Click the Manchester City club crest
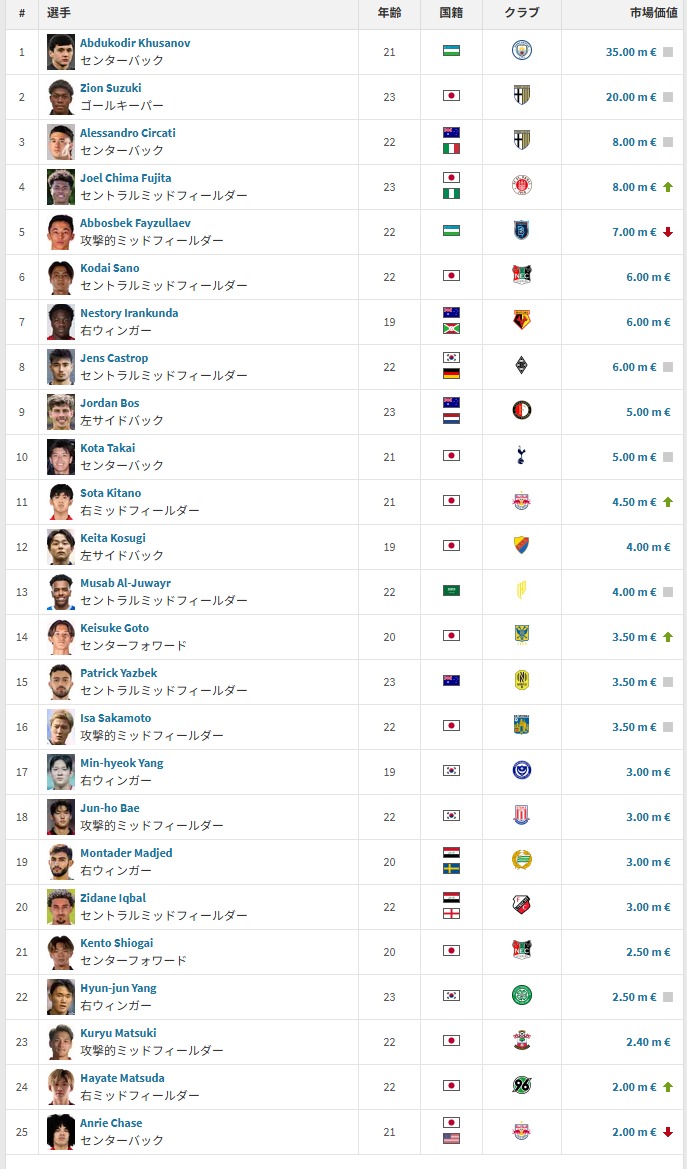The height and width of the screenshot is (1169, 687). click(x=521, y=51)
